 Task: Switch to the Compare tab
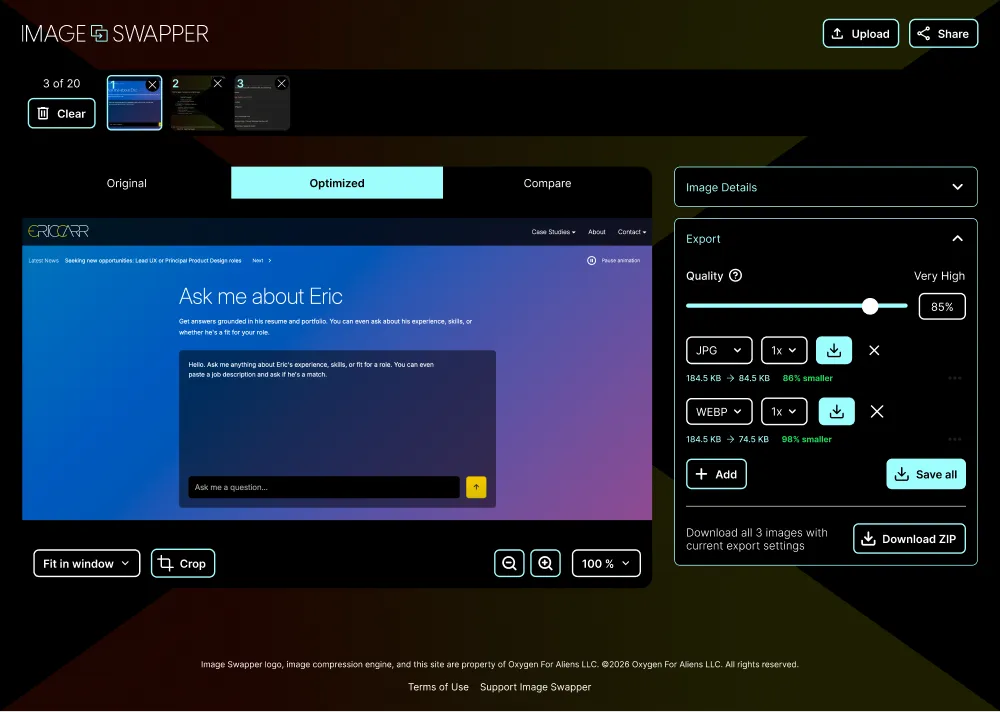547,183
